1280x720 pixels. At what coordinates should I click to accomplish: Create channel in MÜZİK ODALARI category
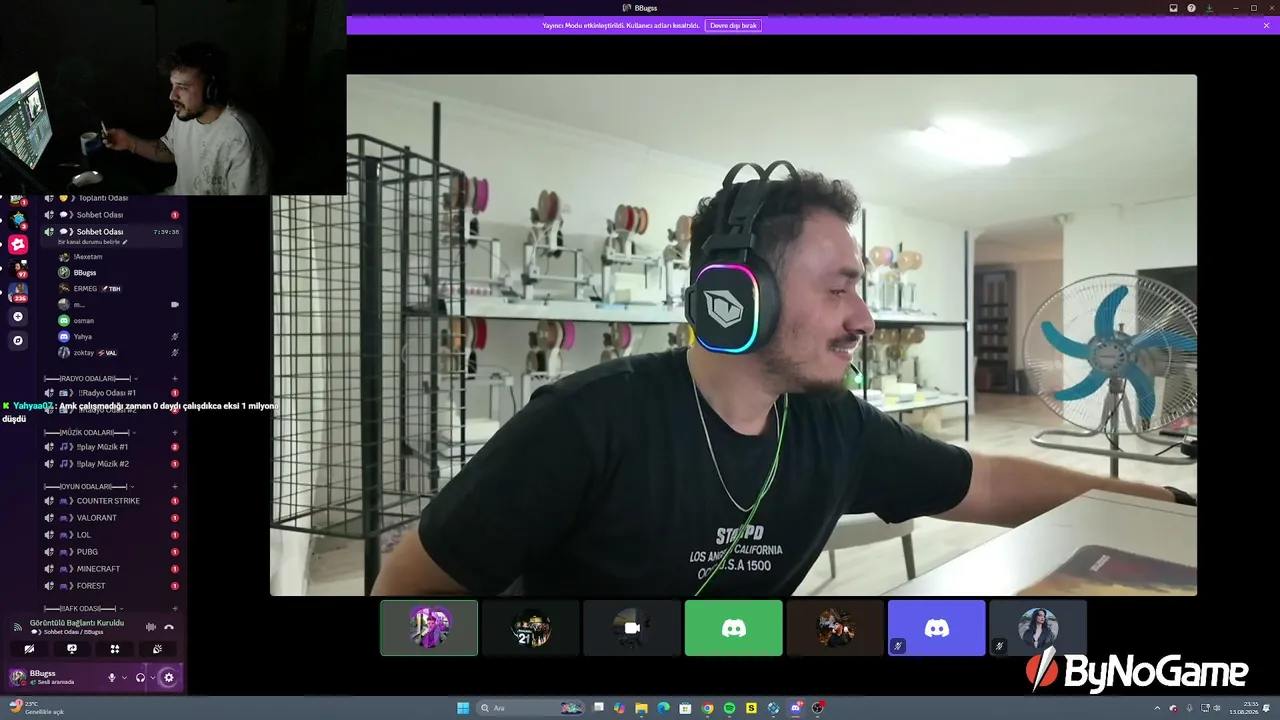tap(175, 433)
